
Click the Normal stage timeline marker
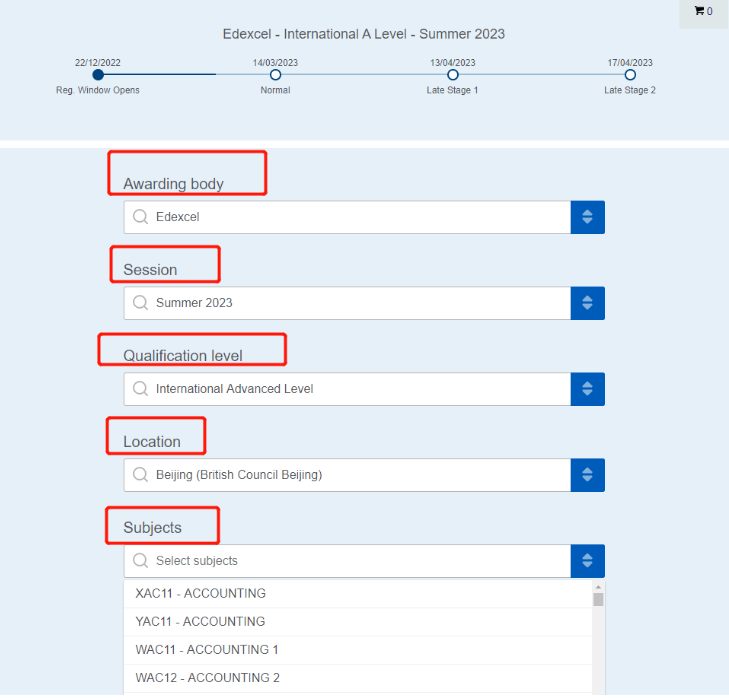[x=275, y=74]
